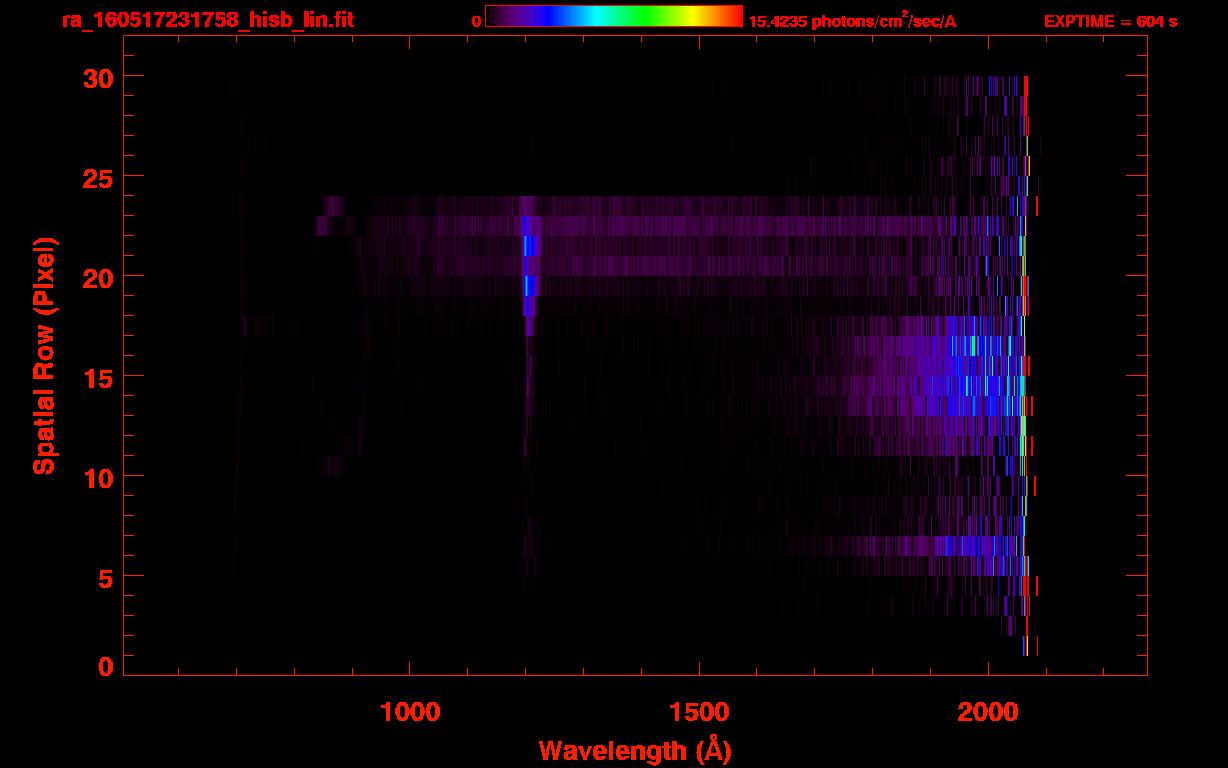The width and height of the screenshot is (1228, 768).
Task: Click the file name ra_160517231758_hisb_lin.fit
Action: (x=207, y=19)
